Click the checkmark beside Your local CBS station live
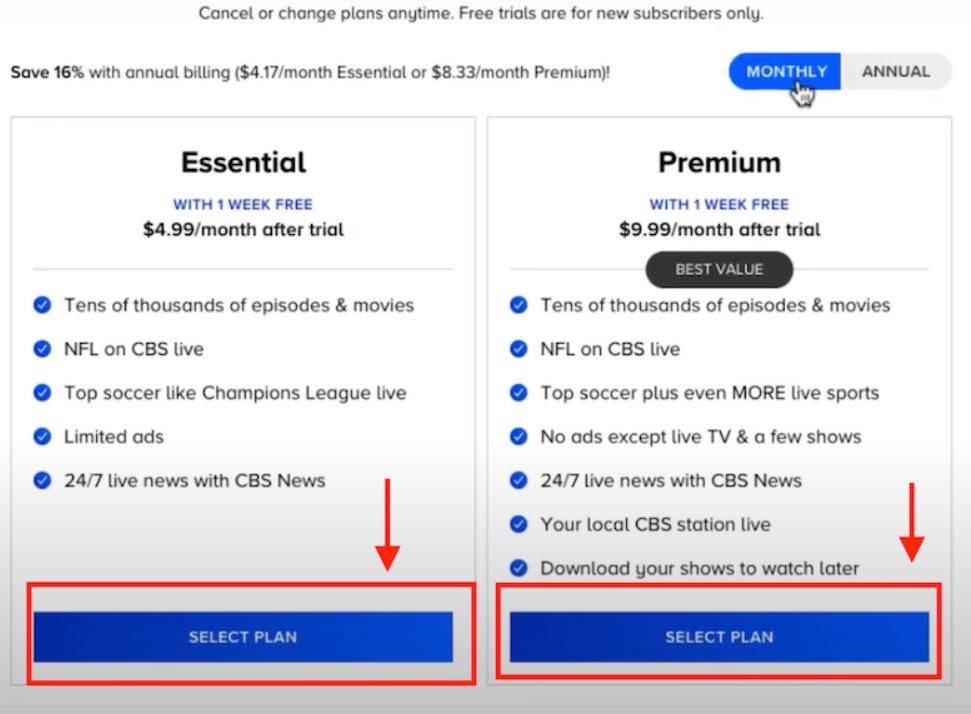Screen dimensions: 971x714 [x=519, y=524]
